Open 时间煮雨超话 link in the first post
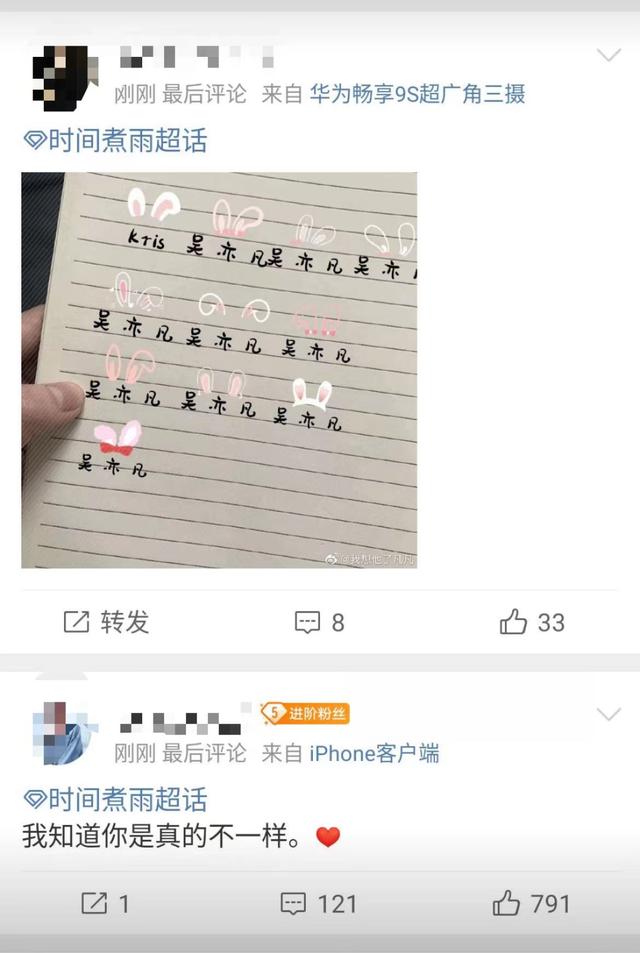The height and width of the screenshot is (953, 640). (x=128, y=140)
